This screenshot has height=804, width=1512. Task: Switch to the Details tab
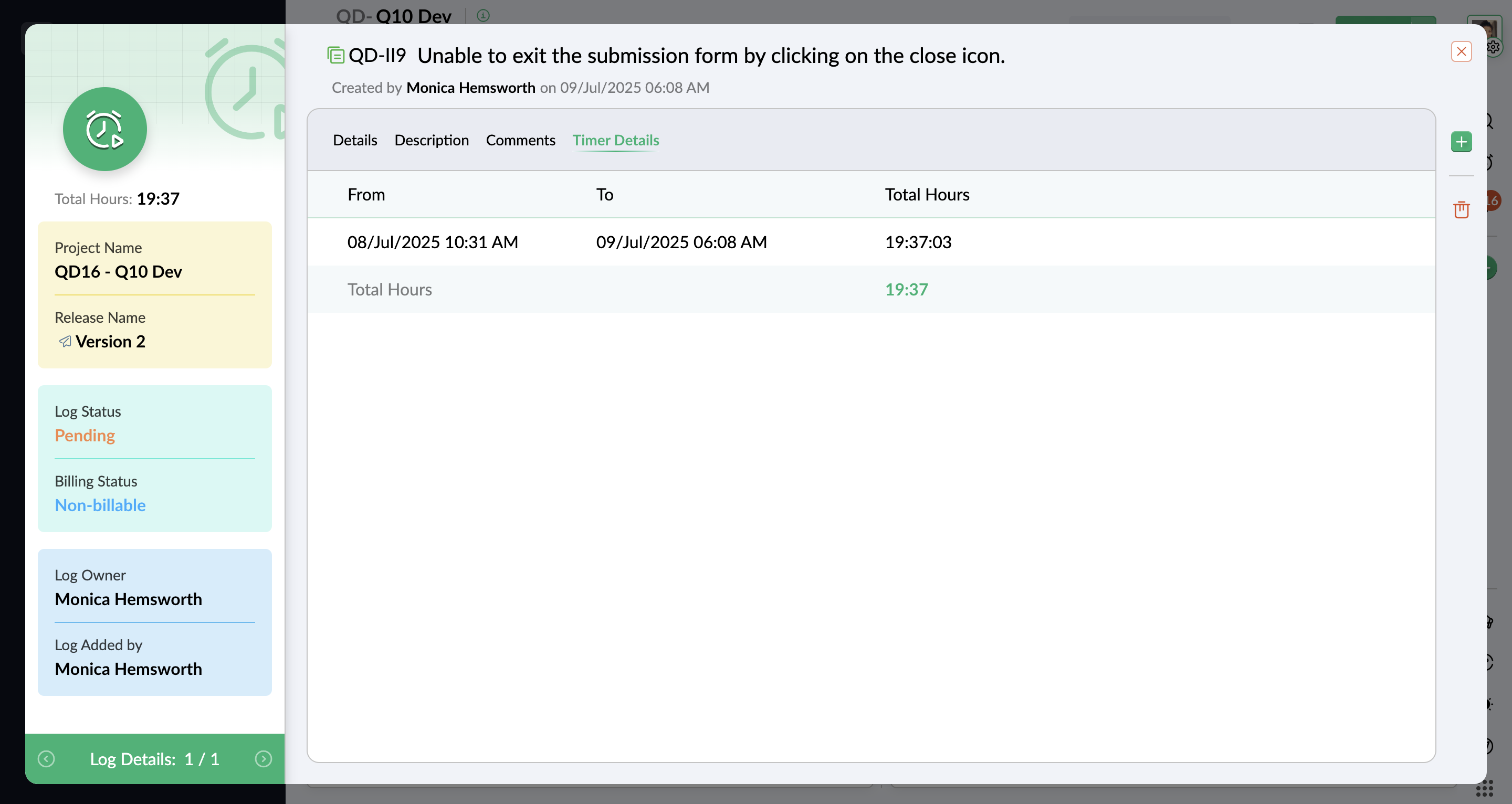tap(354, 140)
